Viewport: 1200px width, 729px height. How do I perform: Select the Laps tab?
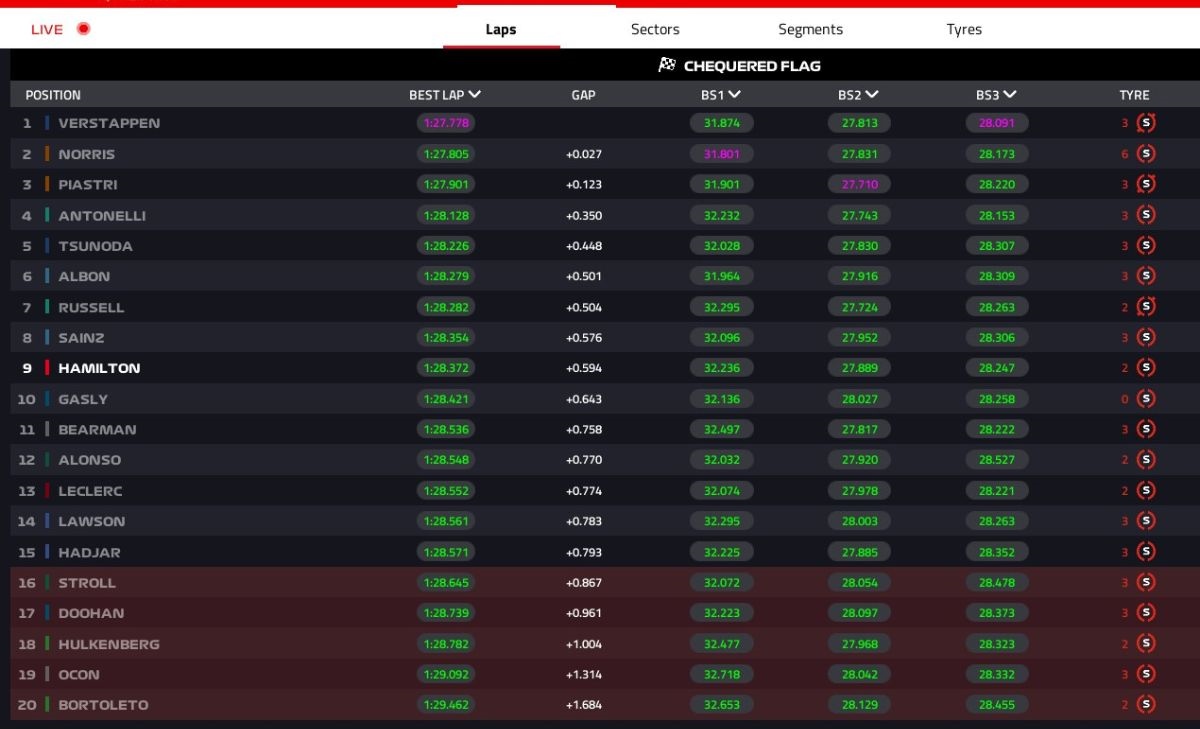(501, 29)
